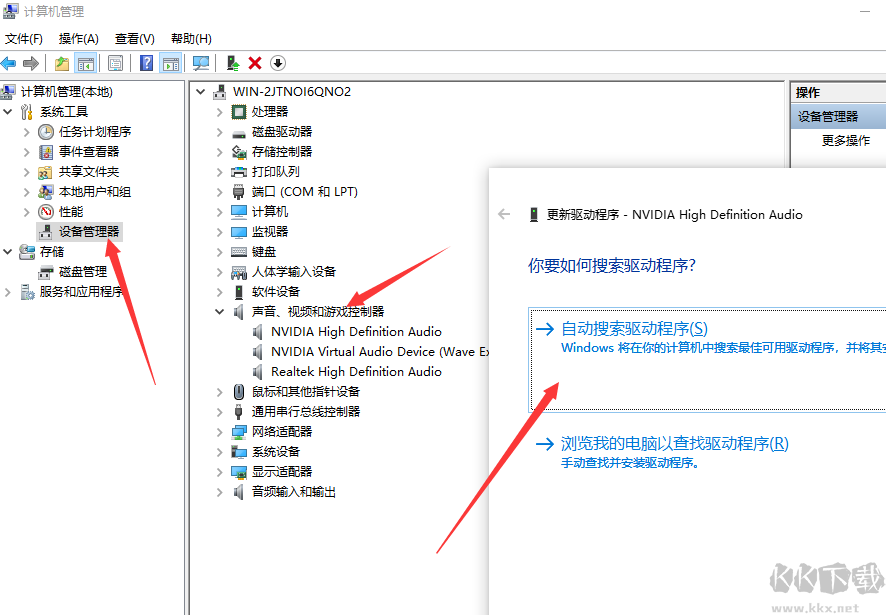This screenshot has height=615, width=886.
Task: Expand the 处理器 tree node
Action: coord(218,111)
